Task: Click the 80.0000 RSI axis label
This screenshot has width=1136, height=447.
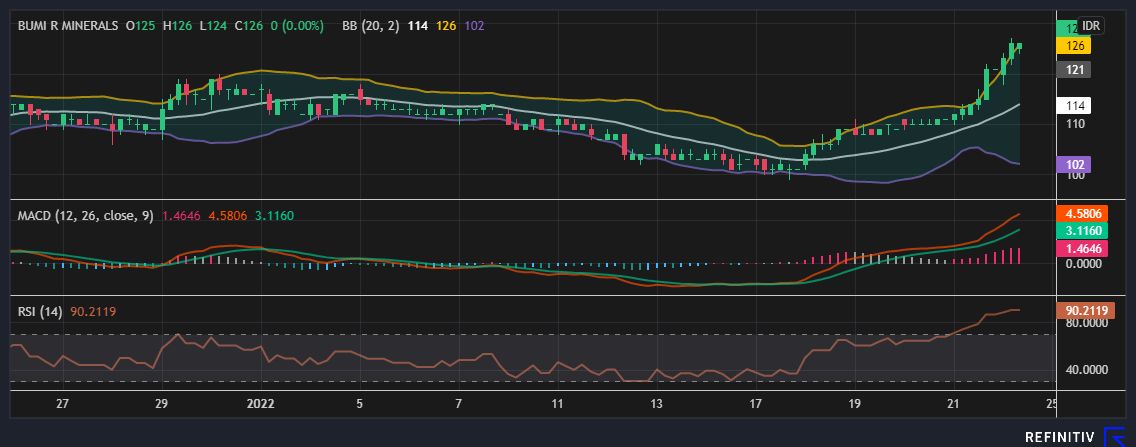Action: (1086, 324)
